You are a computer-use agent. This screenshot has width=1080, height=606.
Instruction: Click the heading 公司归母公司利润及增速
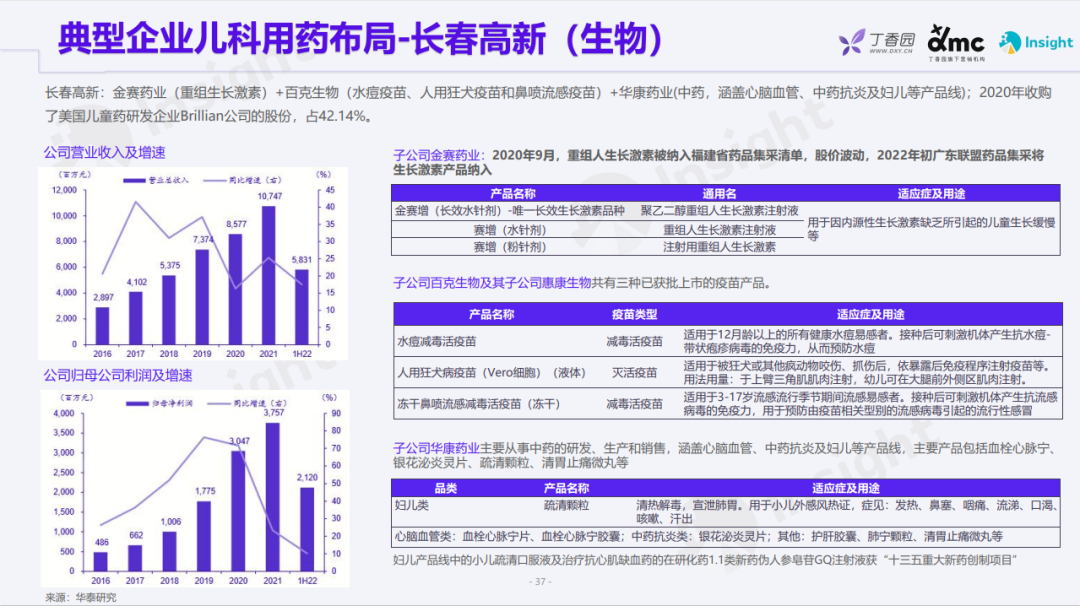tap(118, 375)
